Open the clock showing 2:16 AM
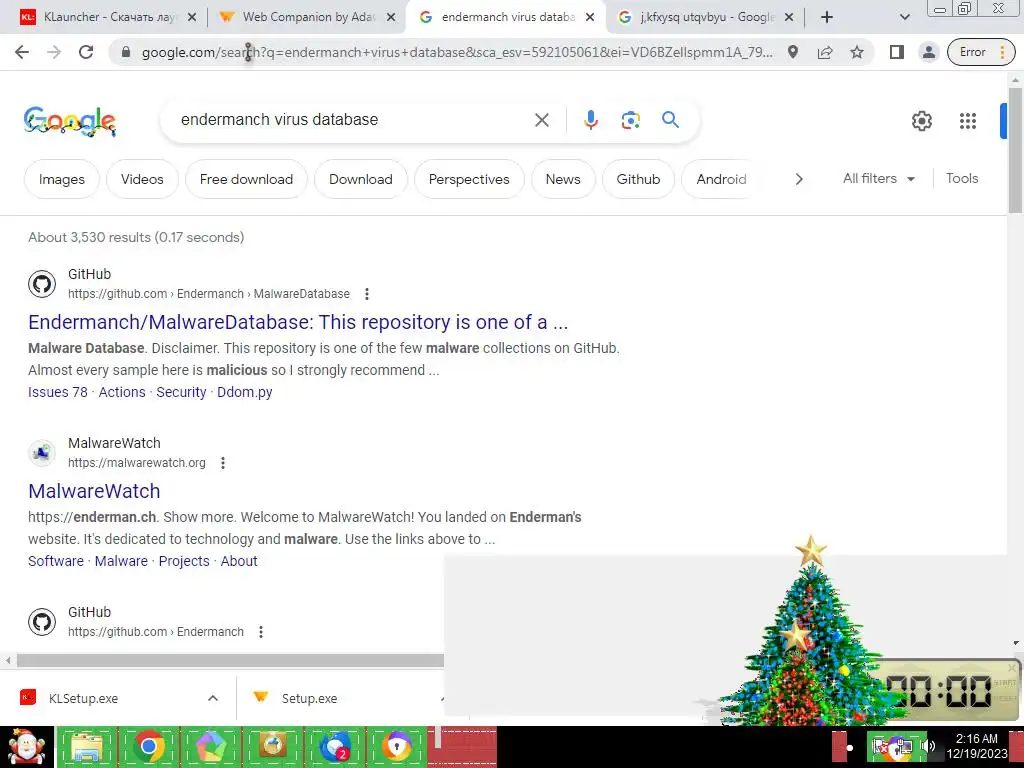Screen dimensions: 1024x768 [x=977, y=746]
